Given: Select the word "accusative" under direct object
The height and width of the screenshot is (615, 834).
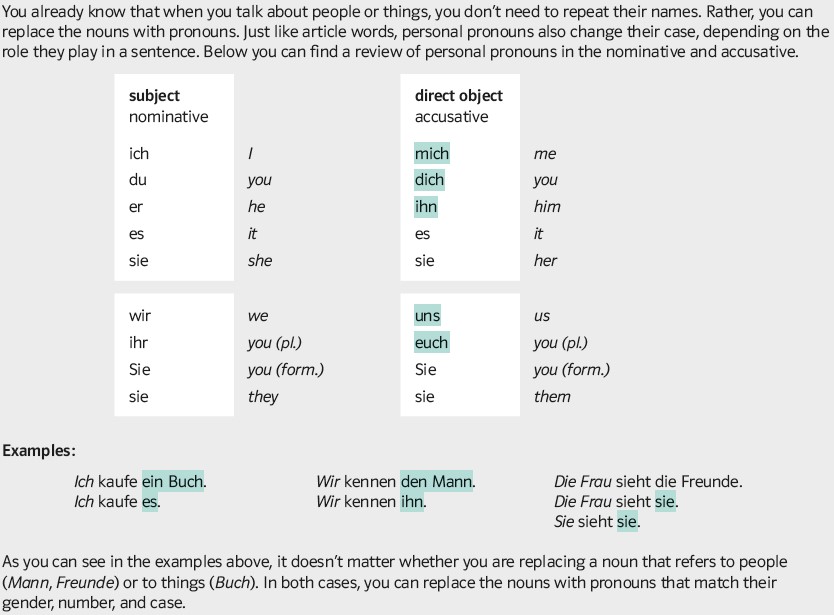Looking at the screenshot, I should point(452,117).
